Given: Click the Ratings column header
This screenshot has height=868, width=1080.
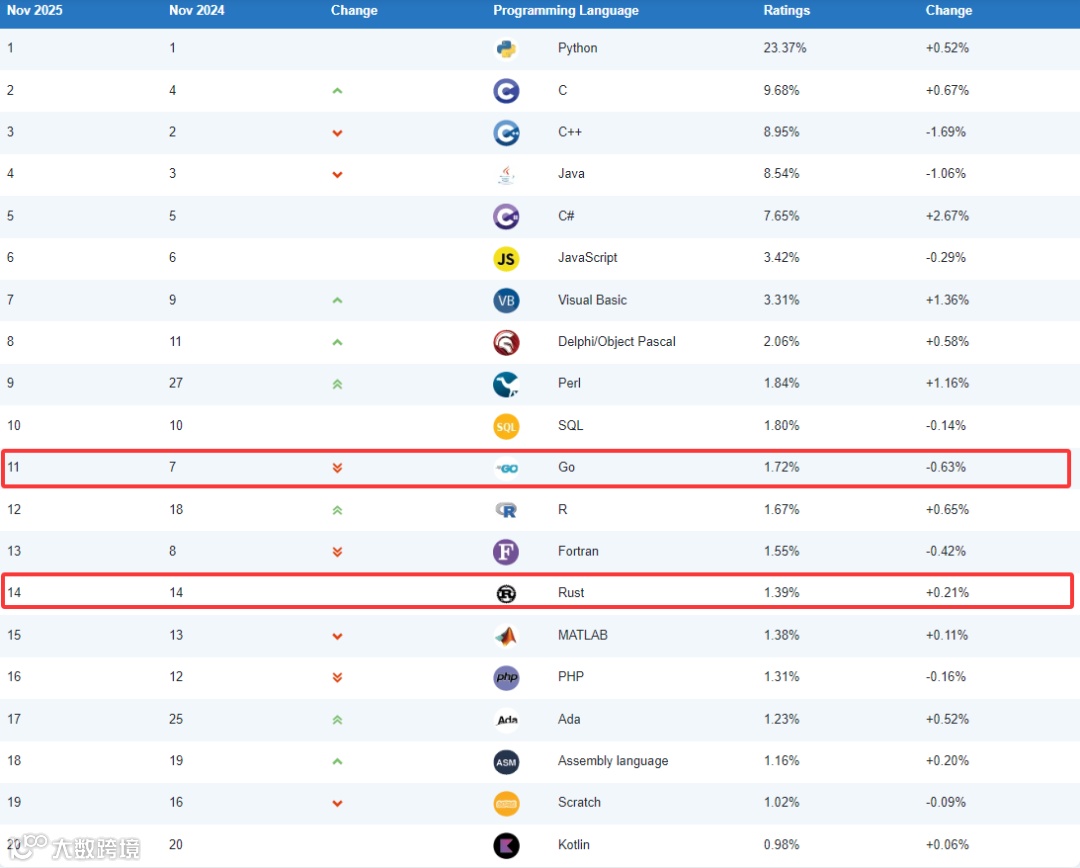Looking at the screenshot, I should tap(787, 10).
